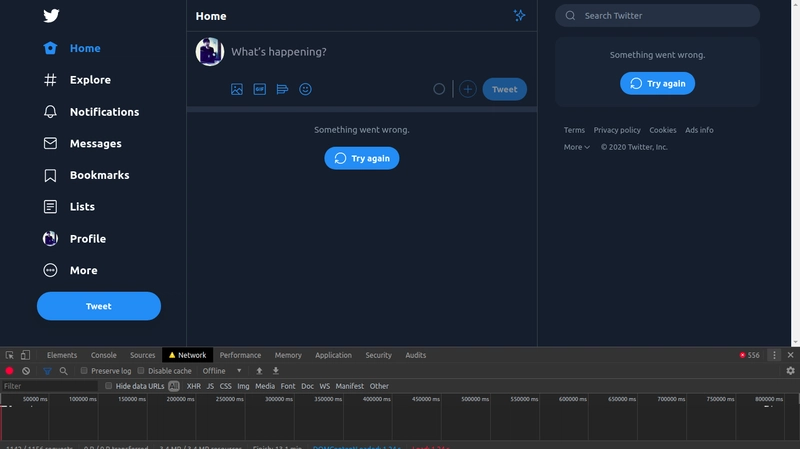Click the add-another-tweet plus icon
Viewport: 800px width, 449px height.
click(x=467, y=89)
